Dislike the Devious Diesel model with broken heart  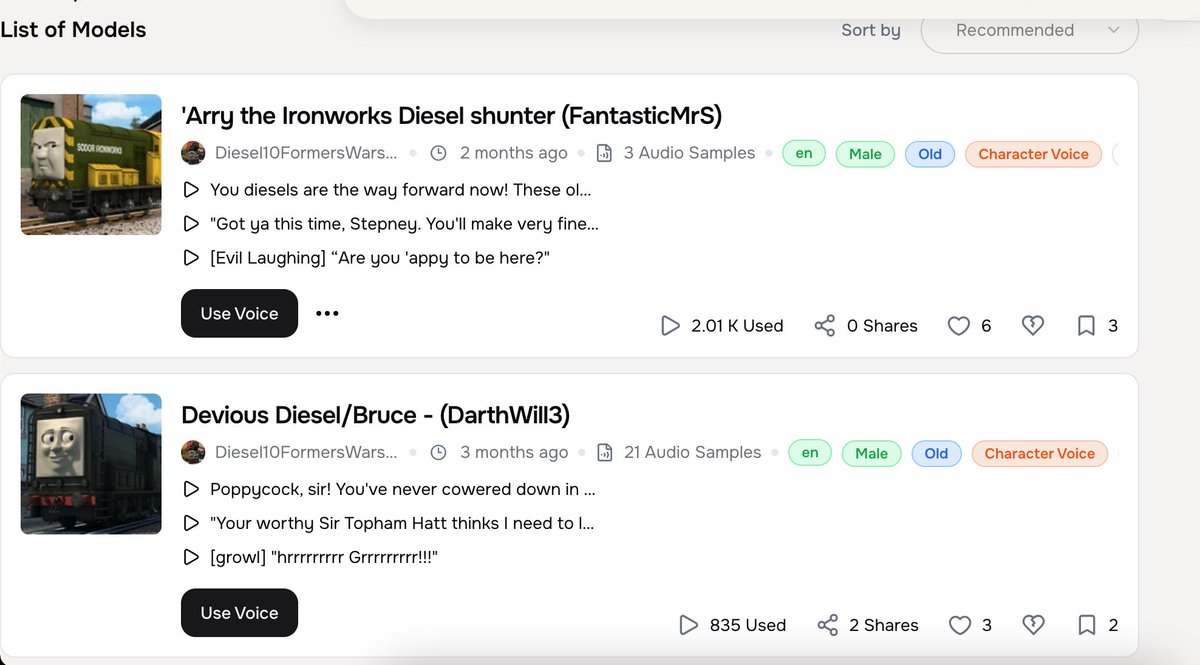click(1033, 625)
